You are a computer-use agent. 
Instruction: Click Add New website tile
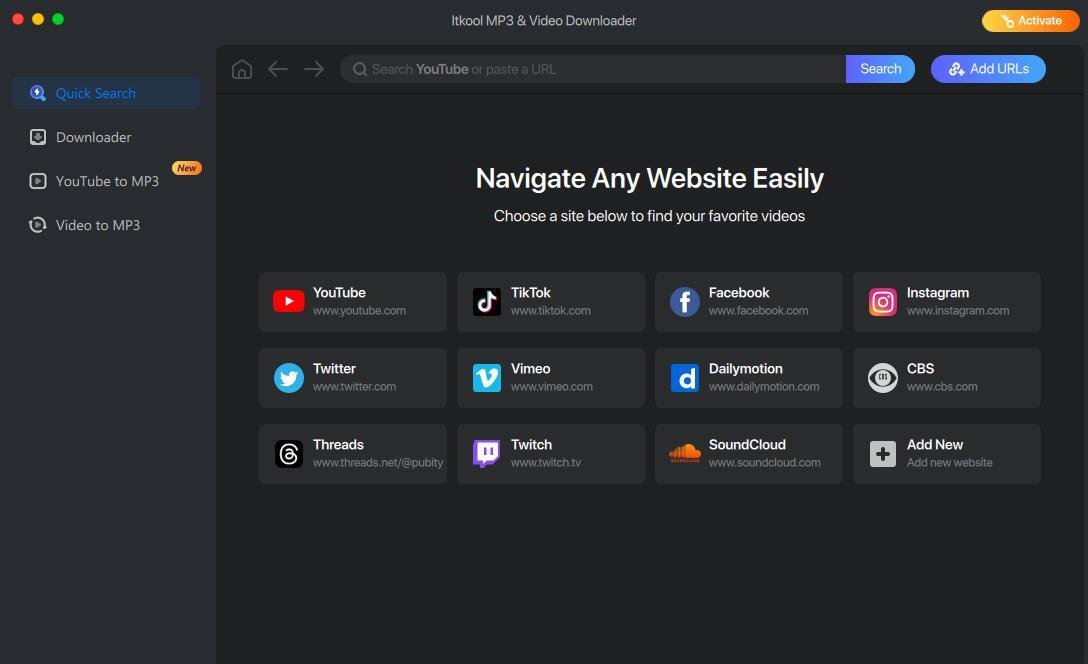[946, 453]
